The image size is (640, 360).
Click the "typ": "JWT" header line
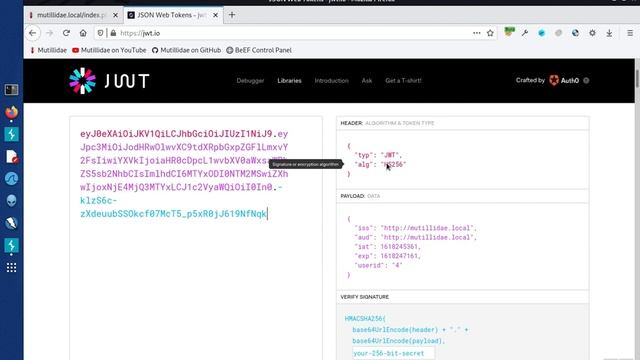click(x=379, y=155)
